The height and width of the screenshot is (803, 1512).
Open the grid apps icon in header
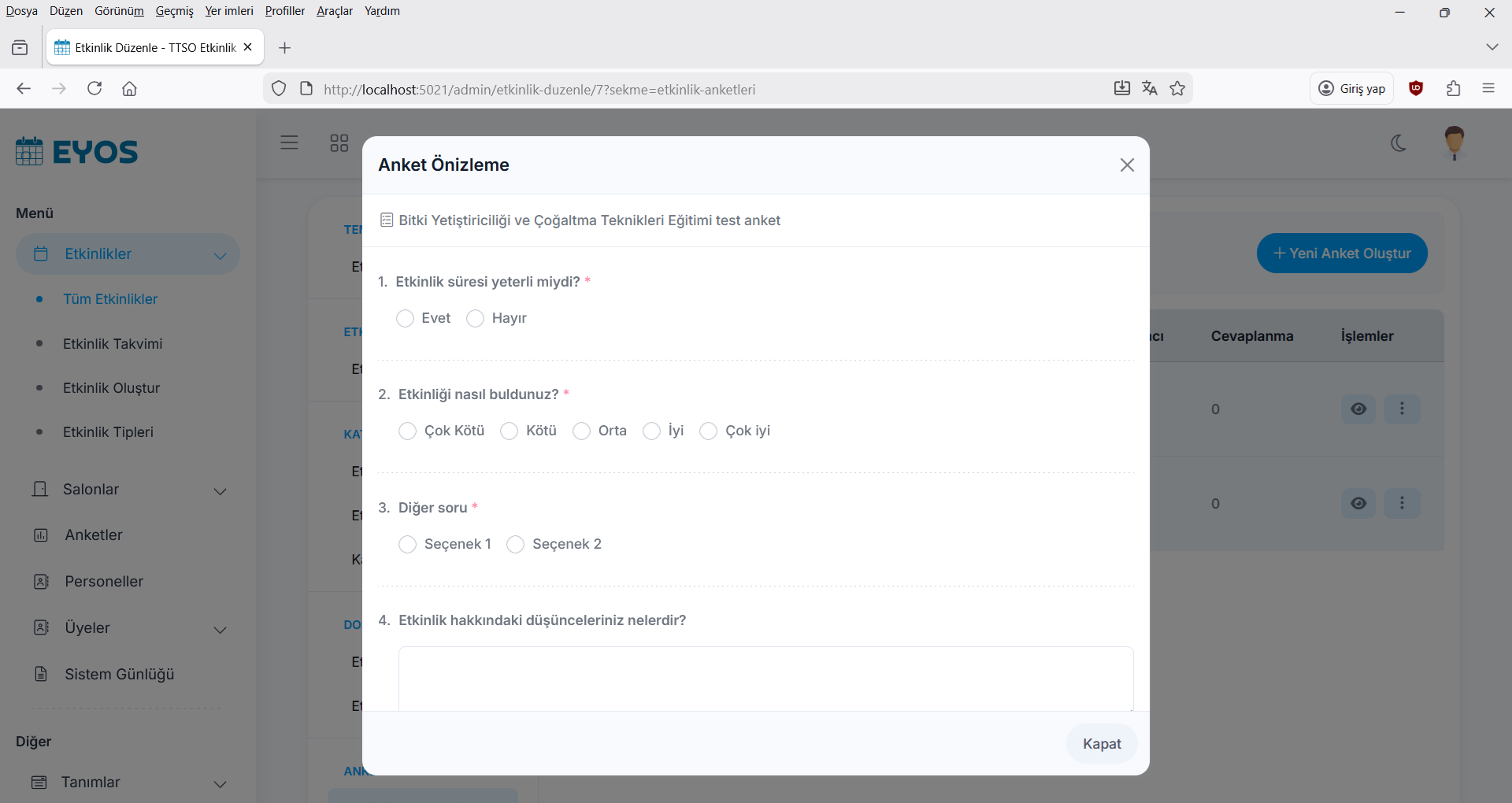339,142
